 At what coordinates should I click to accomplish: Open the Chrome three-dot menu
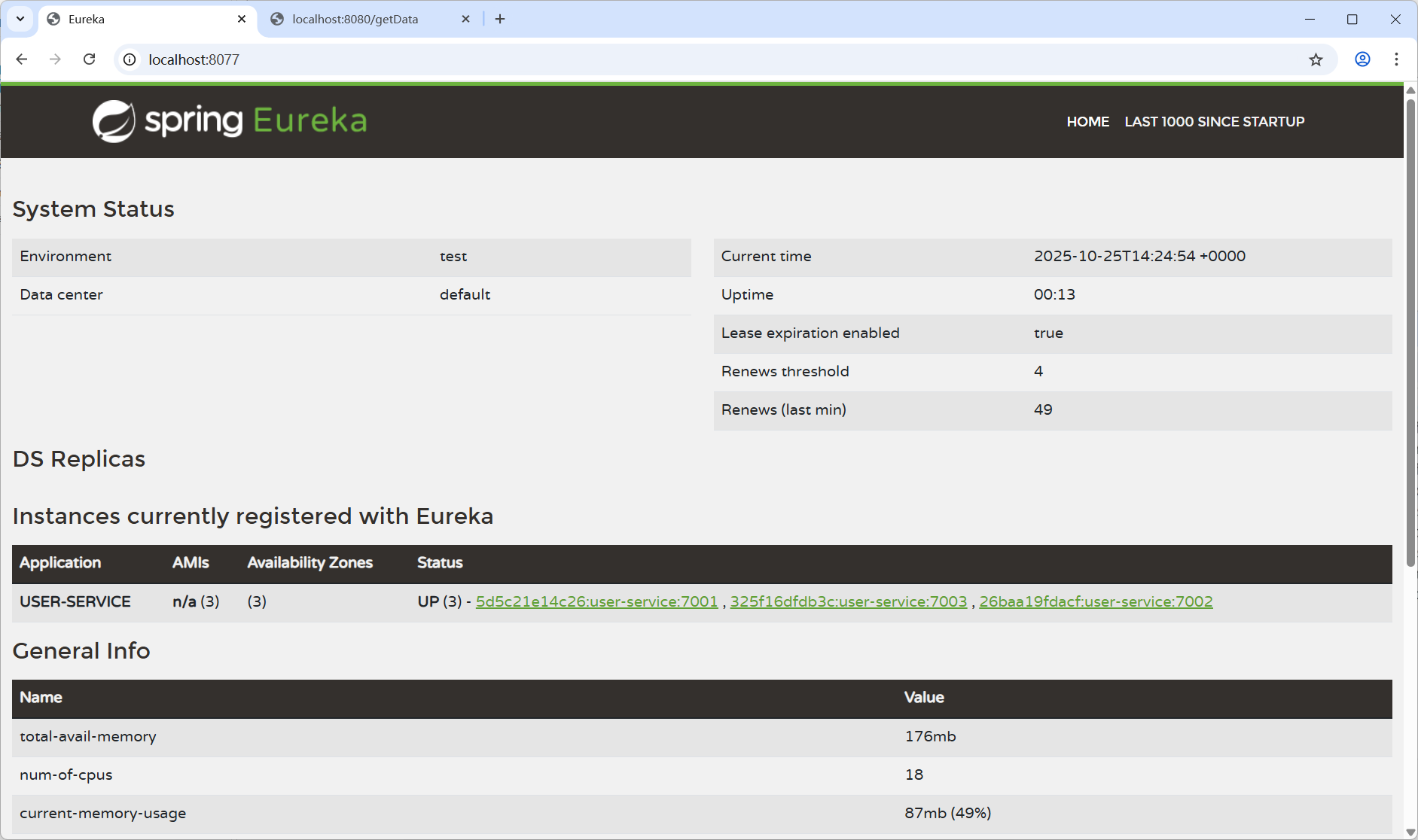pyautogui.click(x=1396, y=59)
